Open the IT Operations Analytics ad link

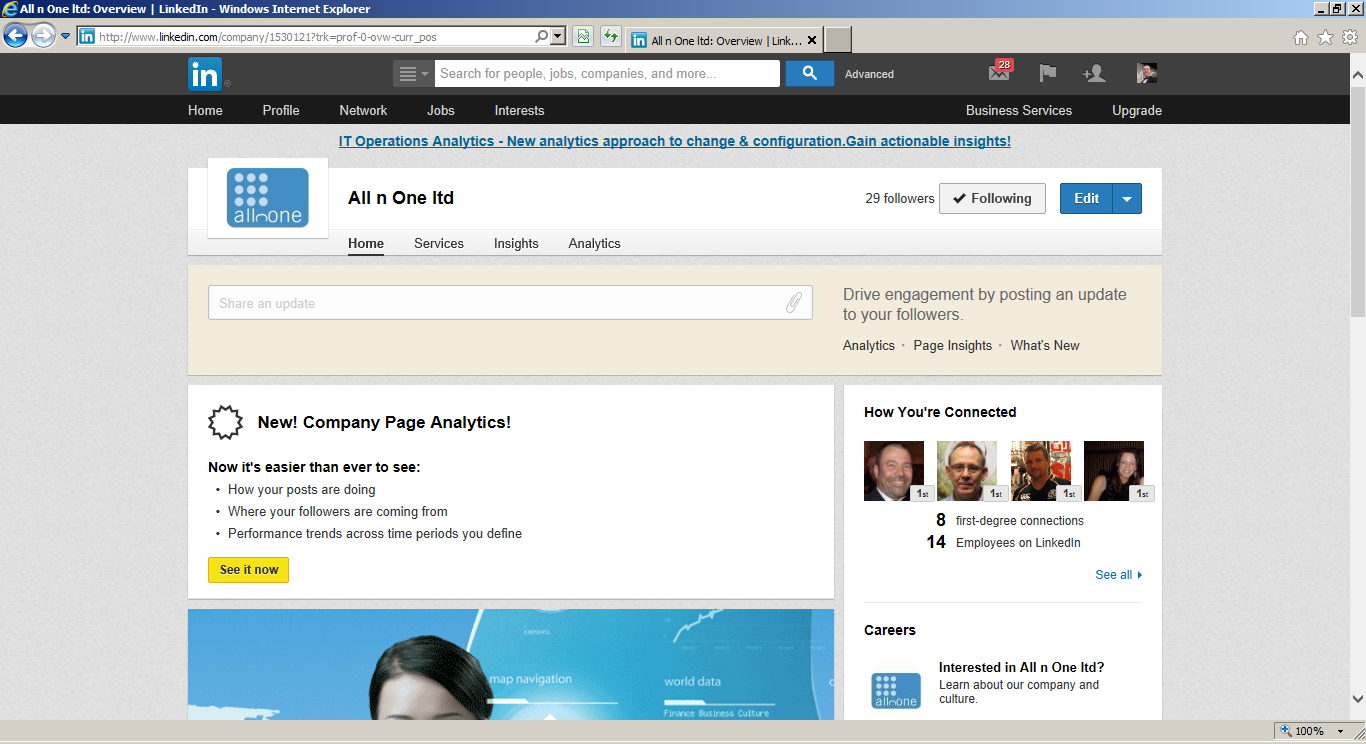[x=675, y=141]
